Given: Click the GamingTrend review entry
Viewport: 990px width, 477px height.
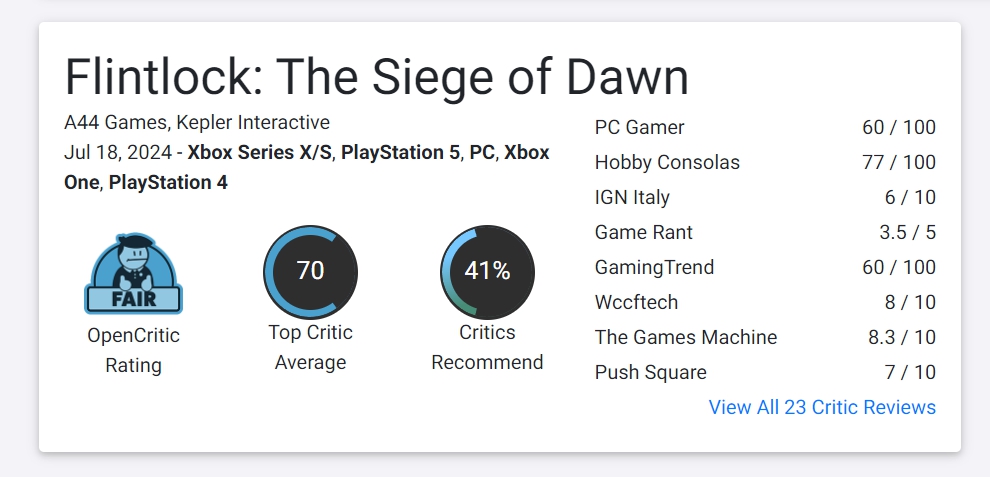Looking at the screenshot, I should pos(654,267).
